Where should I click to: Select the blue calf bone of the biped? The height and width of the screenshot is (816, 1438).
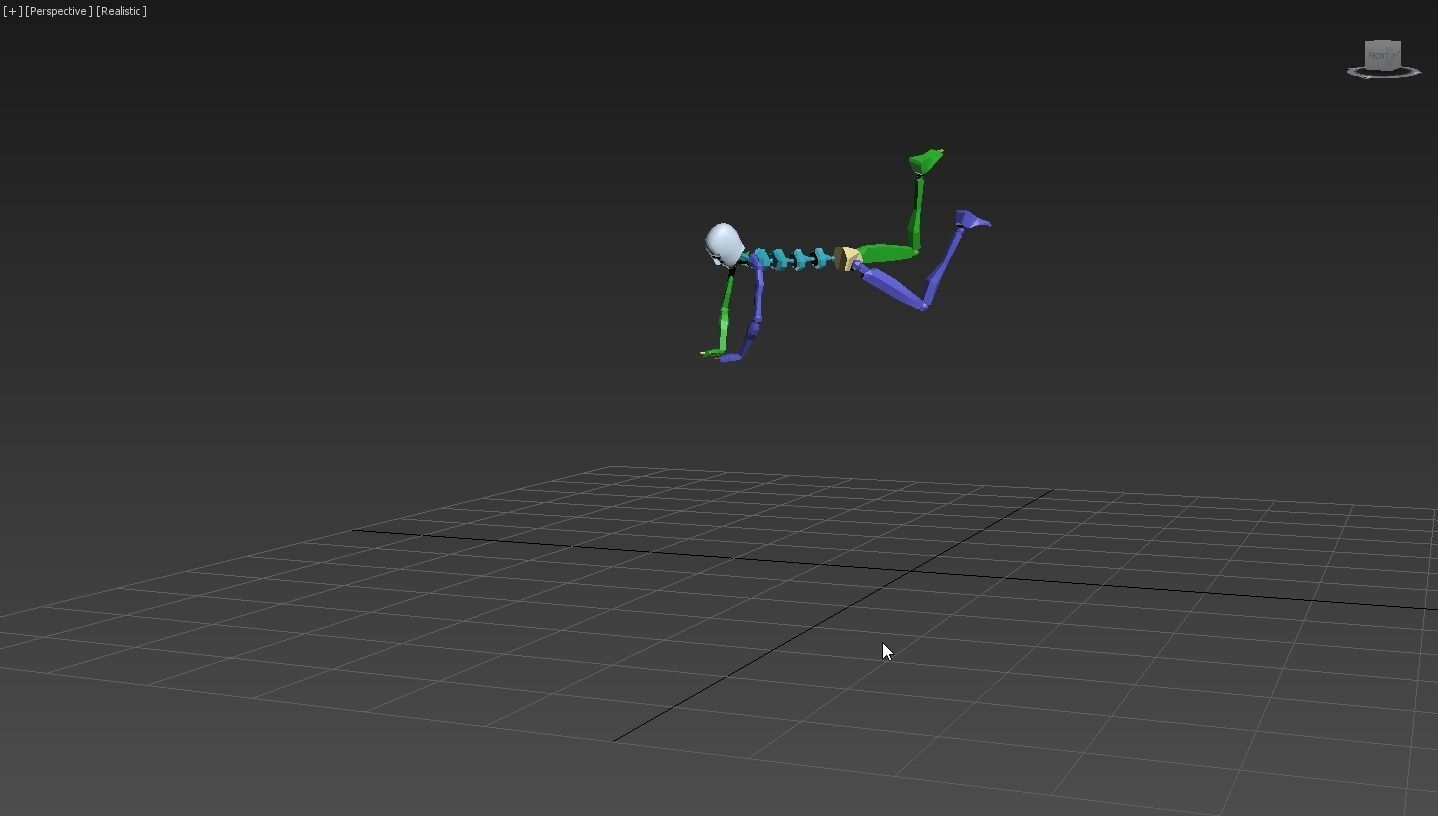pyautogui.click(x=944, y=267)
